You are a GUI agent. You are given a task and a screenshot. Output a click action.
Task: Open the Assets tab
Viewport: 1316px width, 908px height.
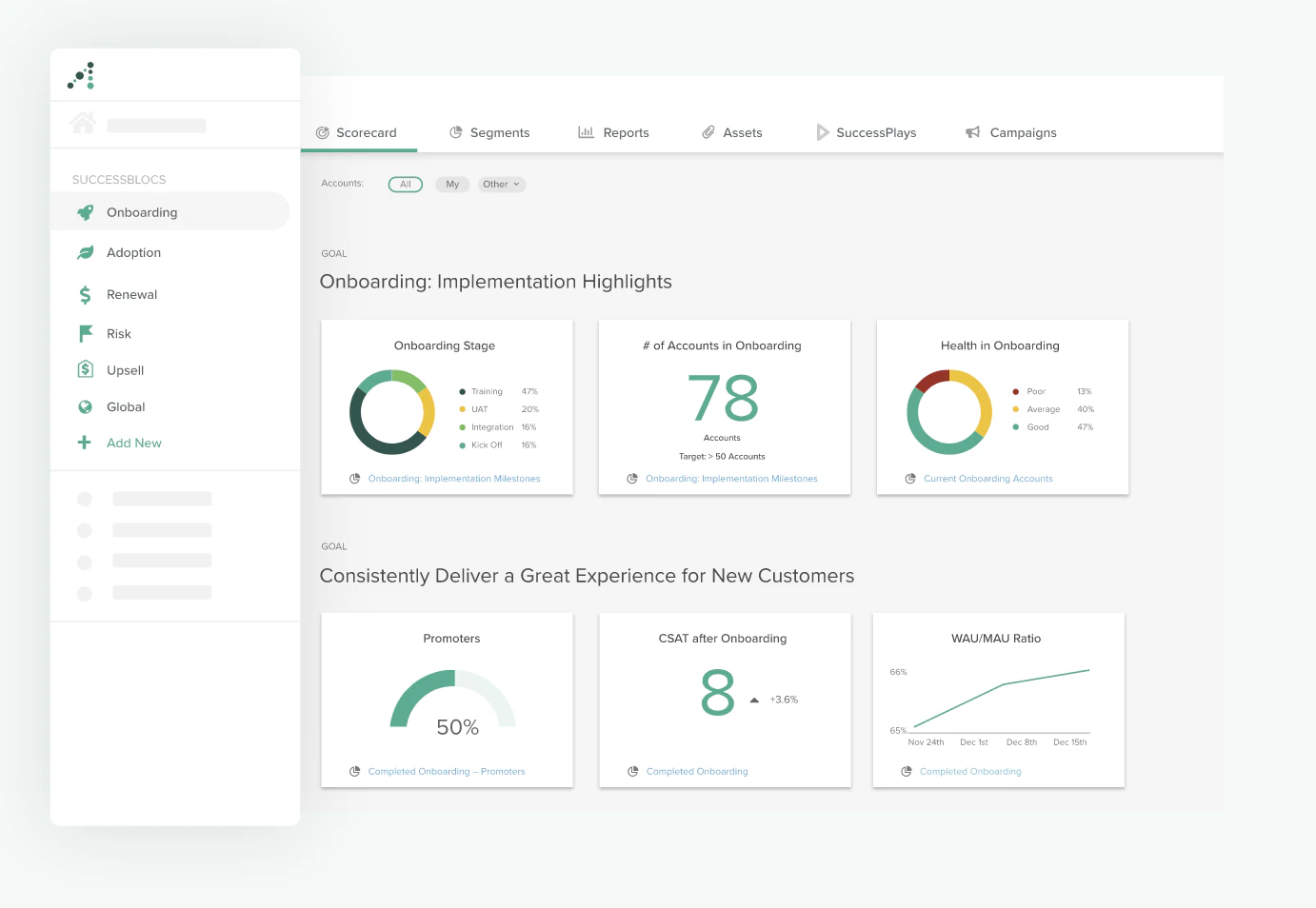732,133
